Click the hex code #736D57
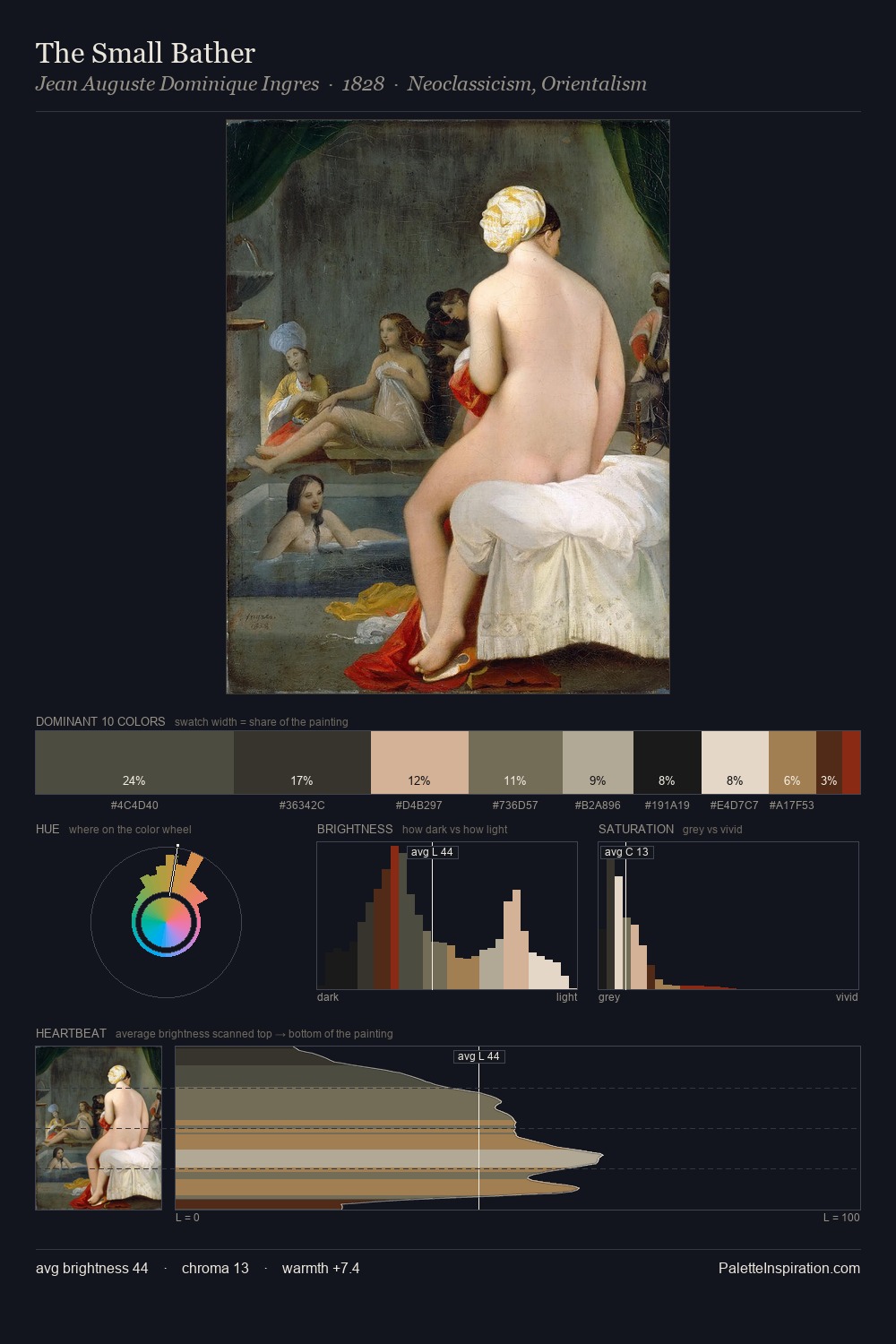The image size is (896, 1344). click(515, 806)
